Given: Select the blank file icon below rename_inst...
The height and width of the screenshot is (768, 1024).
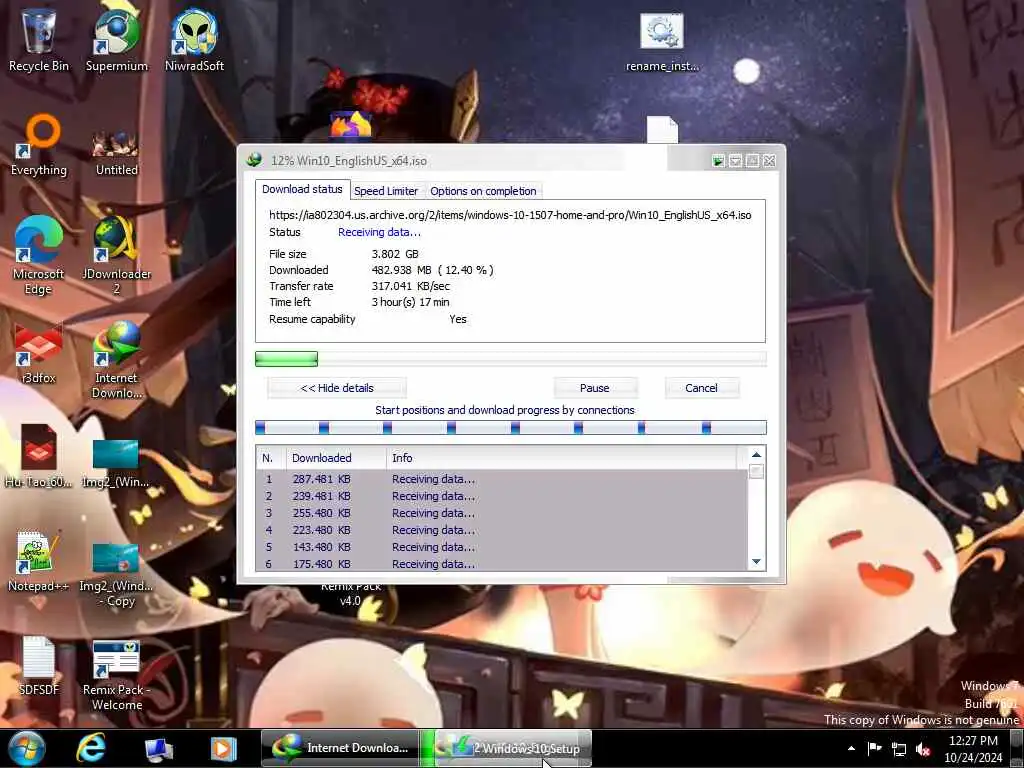Looking at the screenshot, I should point(662,129).
